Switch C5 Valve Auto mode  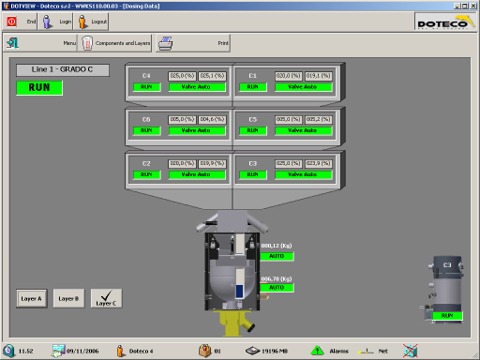303,131
